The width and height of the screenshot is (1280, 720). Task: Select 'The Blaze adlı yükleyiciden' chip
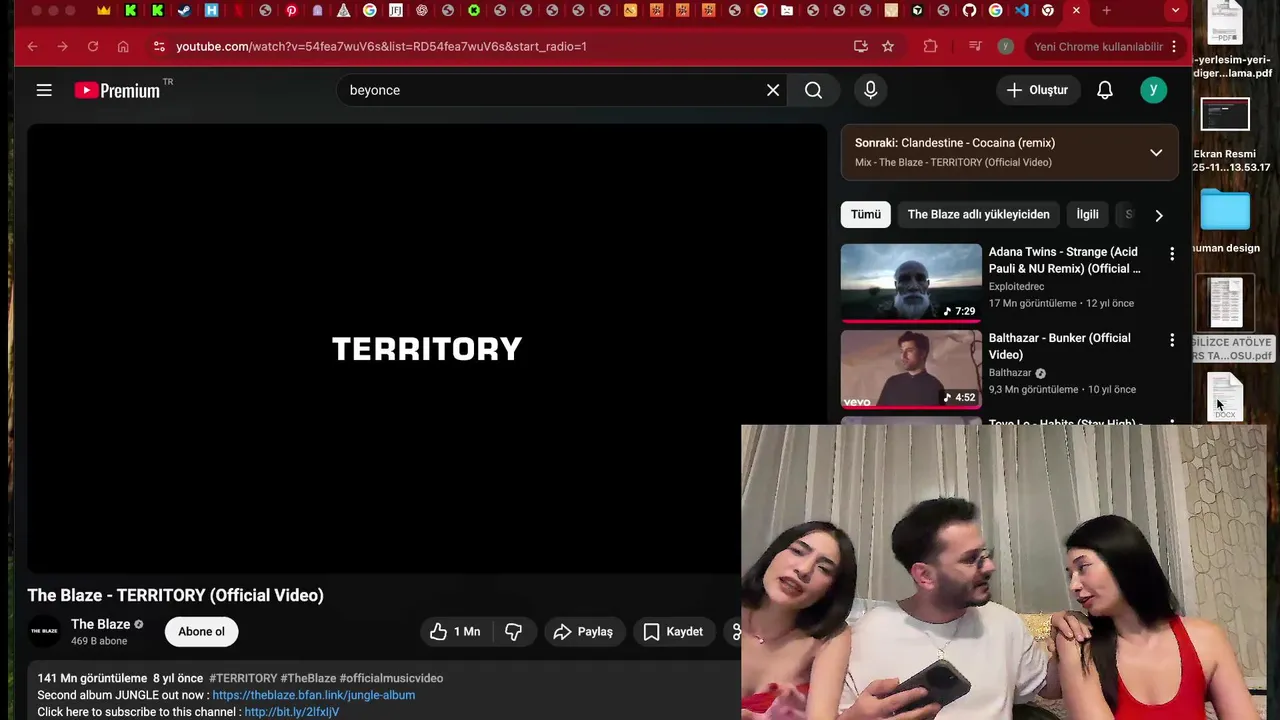(x=978, y=214)
